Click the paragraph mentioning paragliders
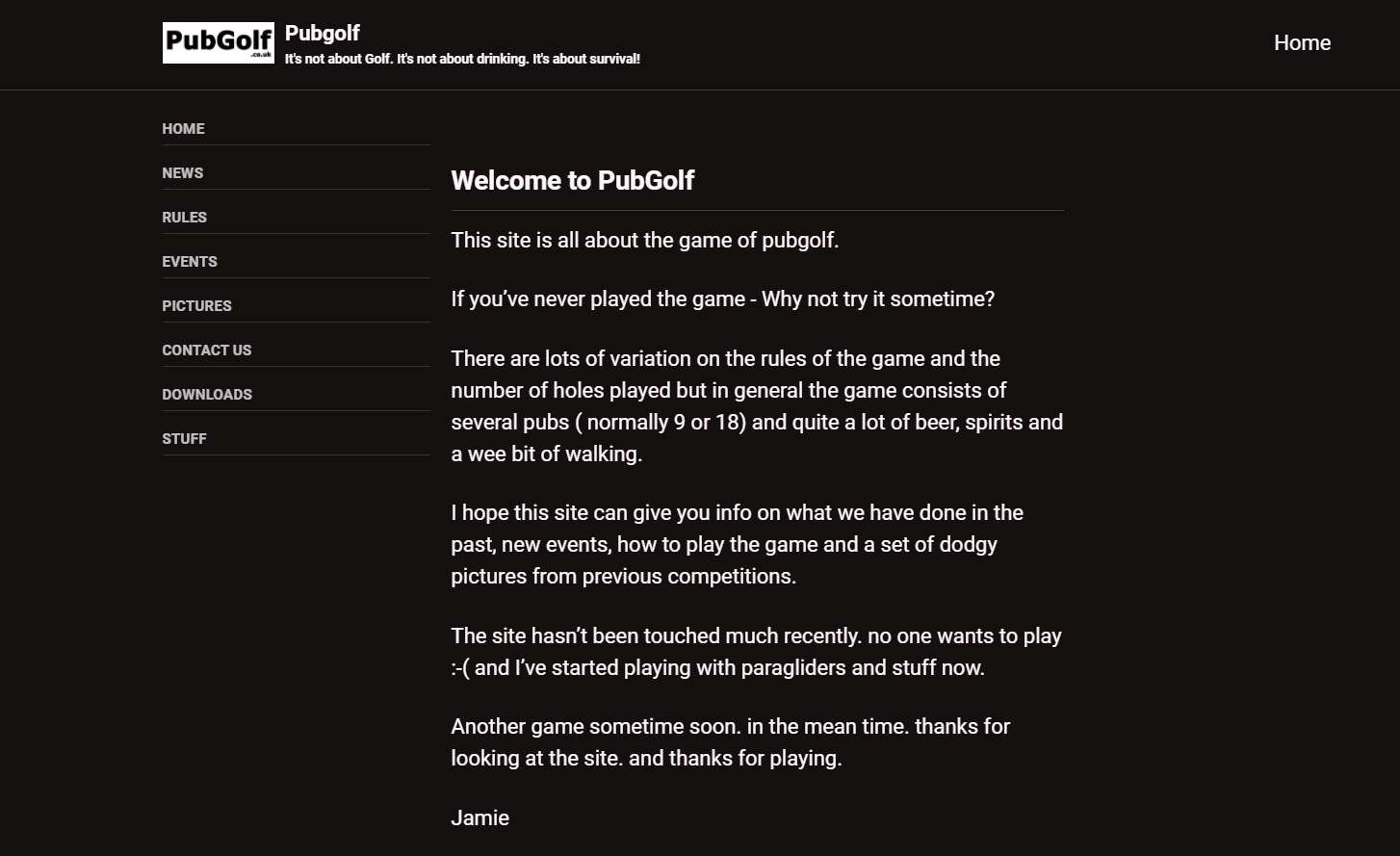Image resolution: width=1400 pixels, height=856 pixels. [x=757, y=652]
